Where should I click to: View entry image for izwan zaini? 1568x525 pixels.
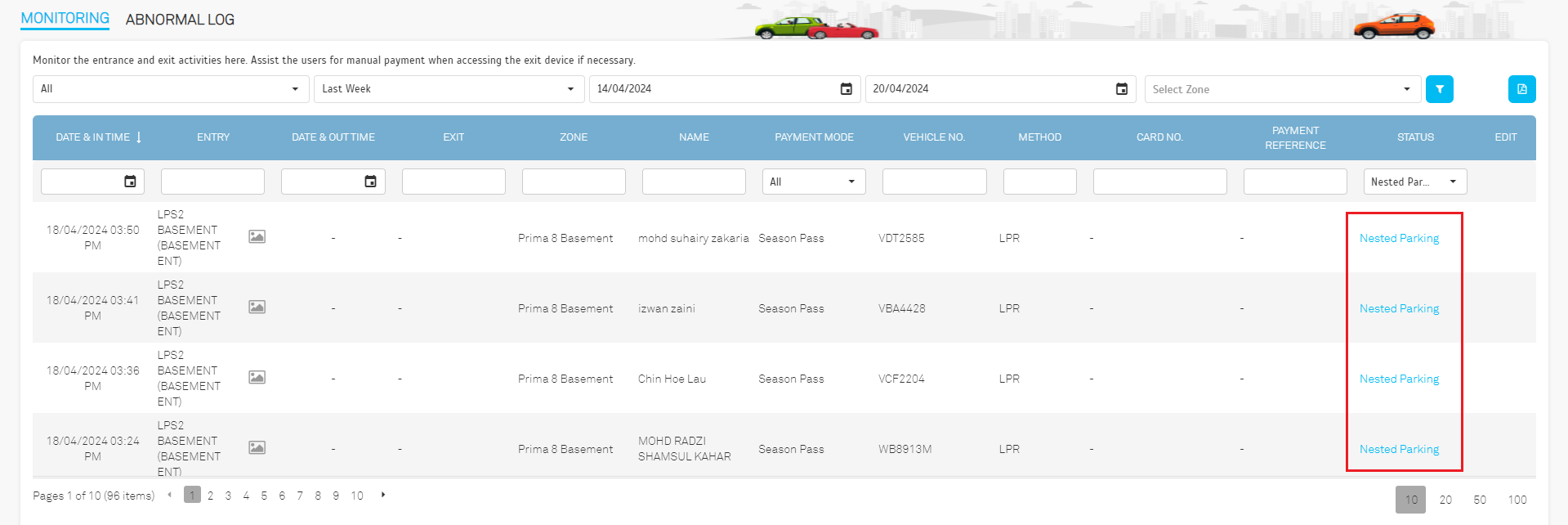pos(257,307)
